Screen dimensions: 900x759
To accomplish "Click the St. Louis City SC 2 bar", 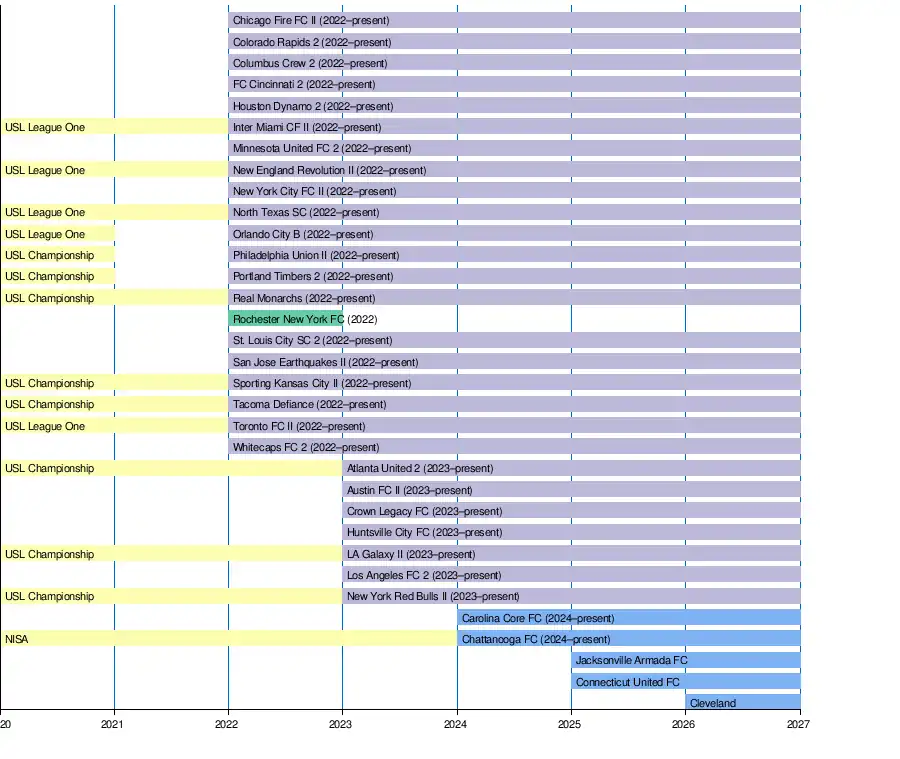I will pyautogui.click(x=513, y=340).
